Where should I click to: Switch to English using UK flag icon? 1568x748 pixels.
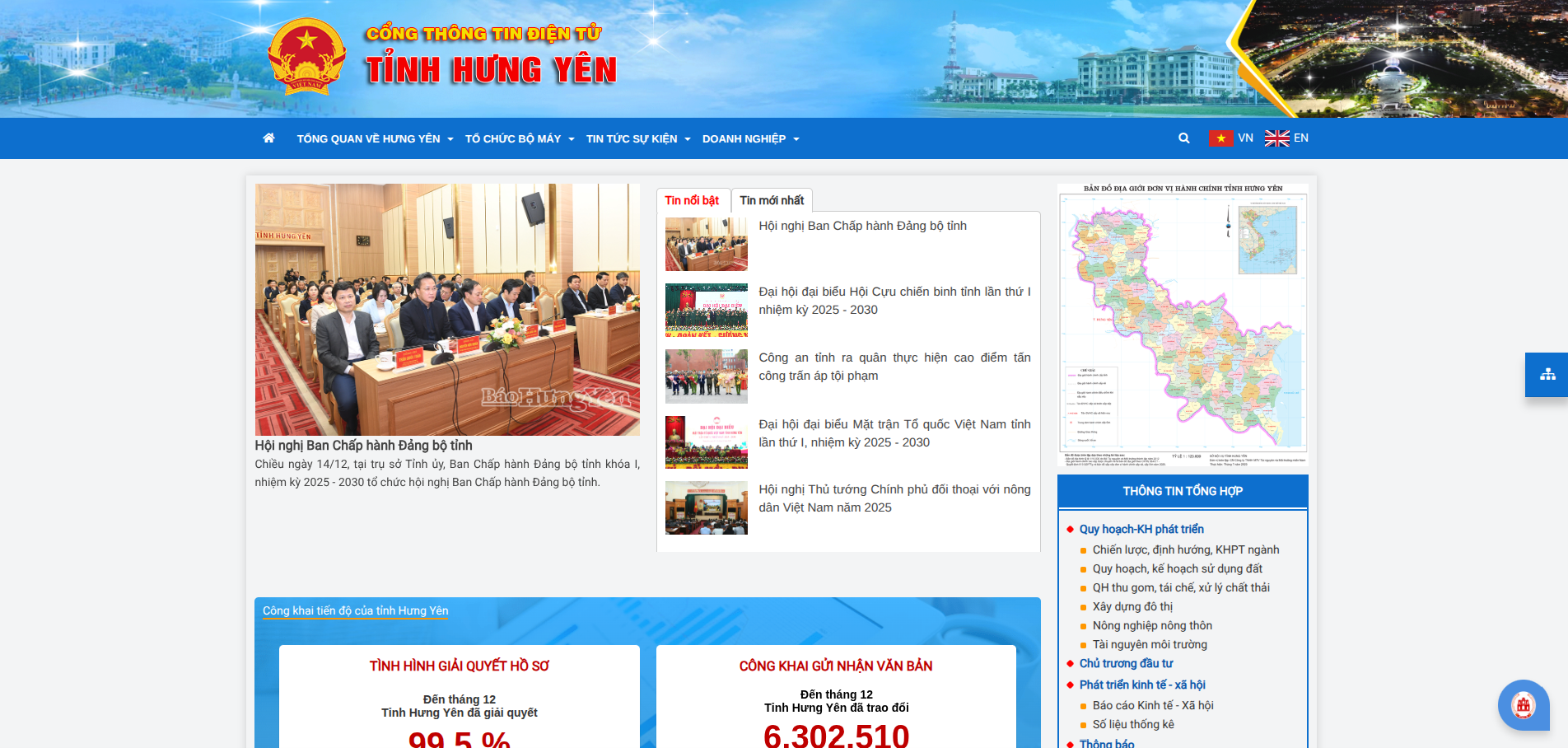tap(1276, 138)
